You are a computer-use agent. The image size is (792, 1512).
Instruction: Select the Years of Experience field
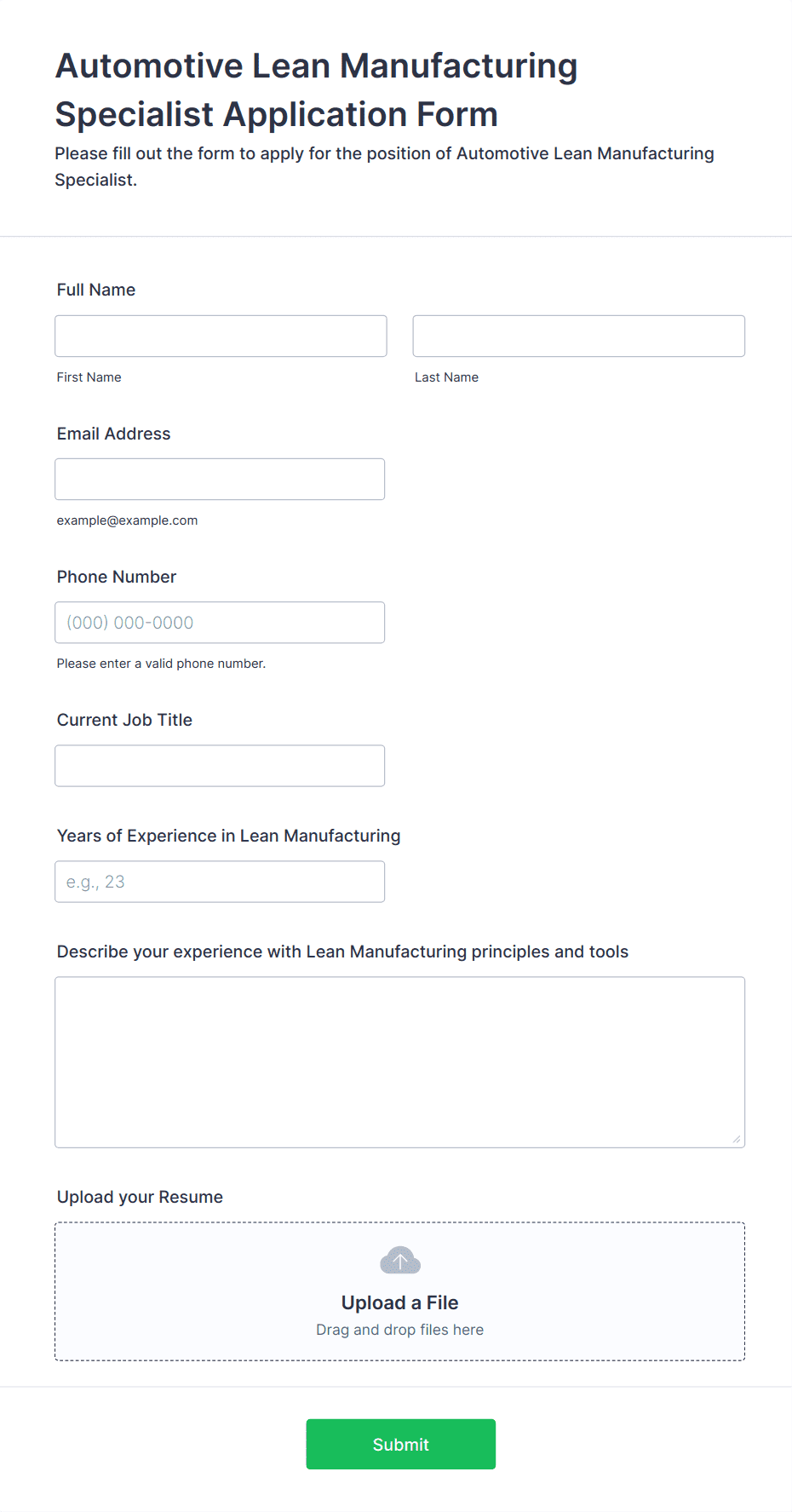point(220,881)
